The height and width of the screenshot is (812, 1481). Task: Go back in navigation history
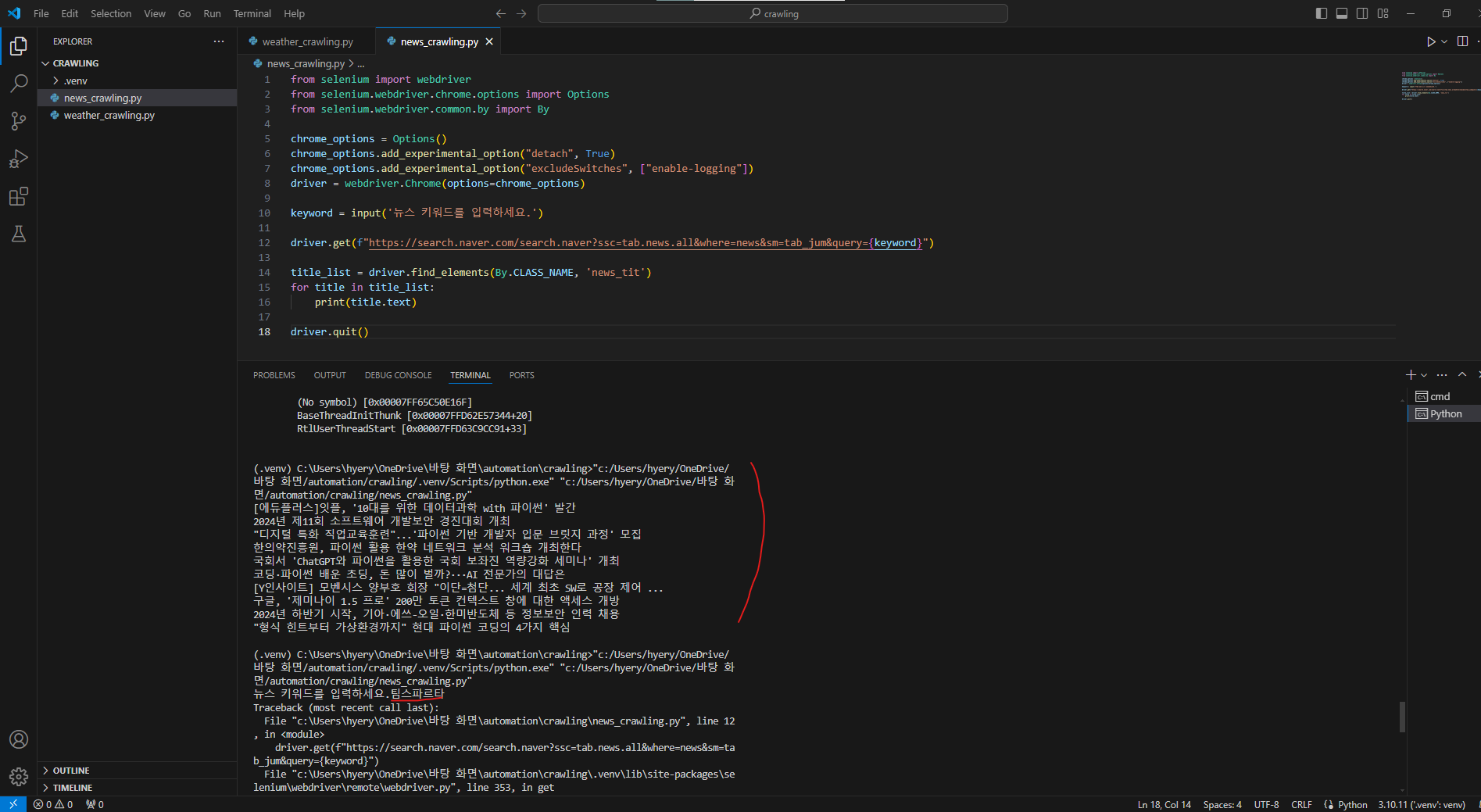[501, 13]
